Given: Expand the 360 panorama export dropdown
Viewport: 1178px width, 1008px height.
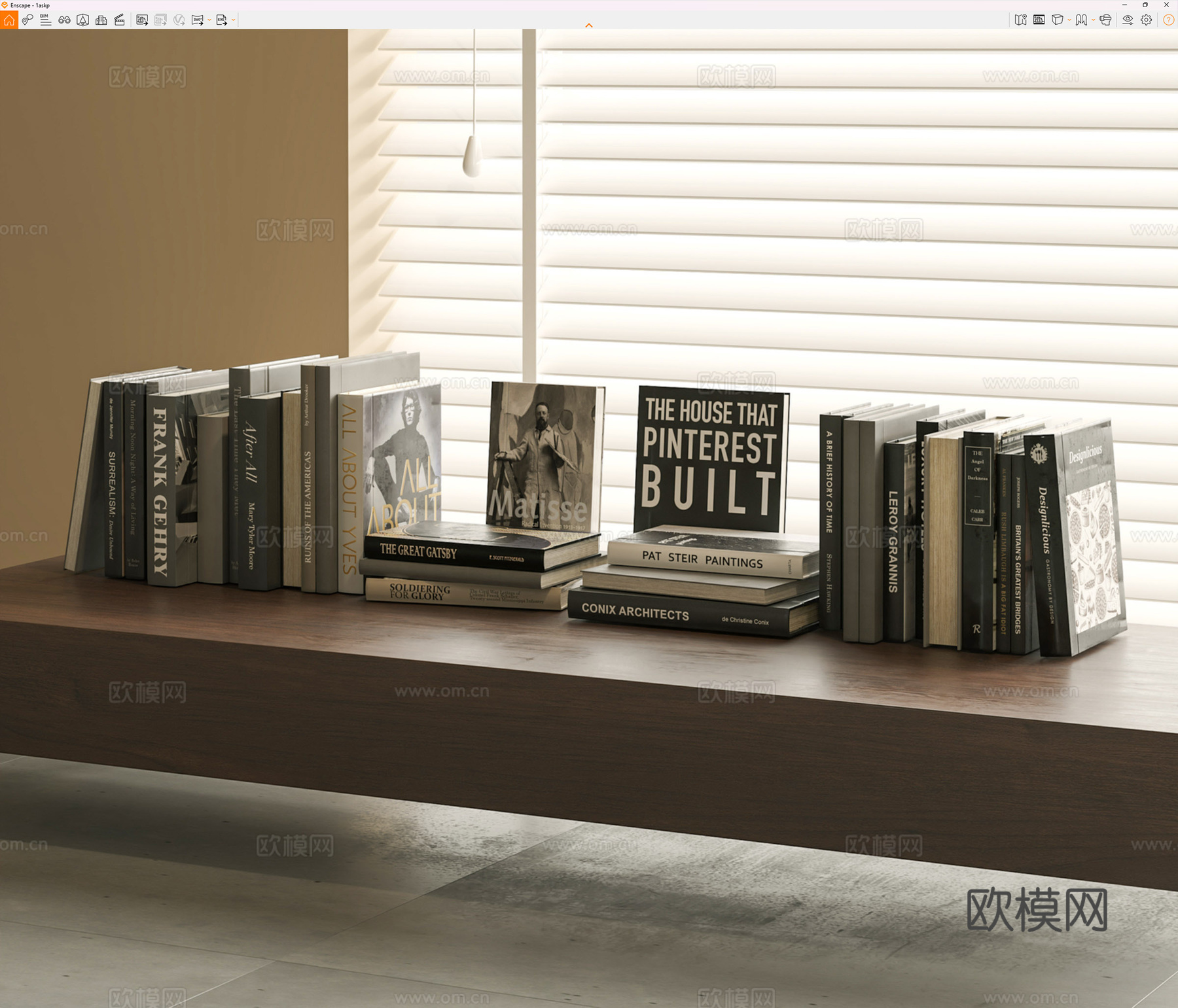Looking at the screenshot, I should click(209, 20).
